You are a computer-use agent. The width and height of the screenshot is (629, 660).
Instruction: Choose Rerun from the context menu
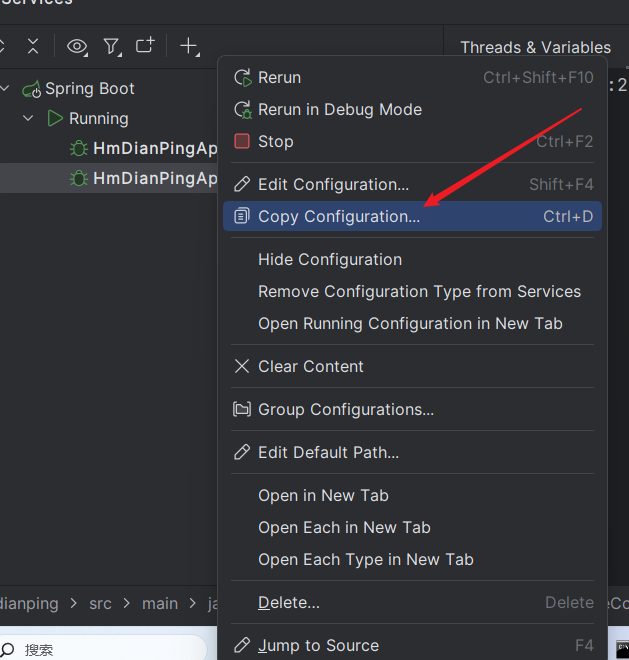412,77
